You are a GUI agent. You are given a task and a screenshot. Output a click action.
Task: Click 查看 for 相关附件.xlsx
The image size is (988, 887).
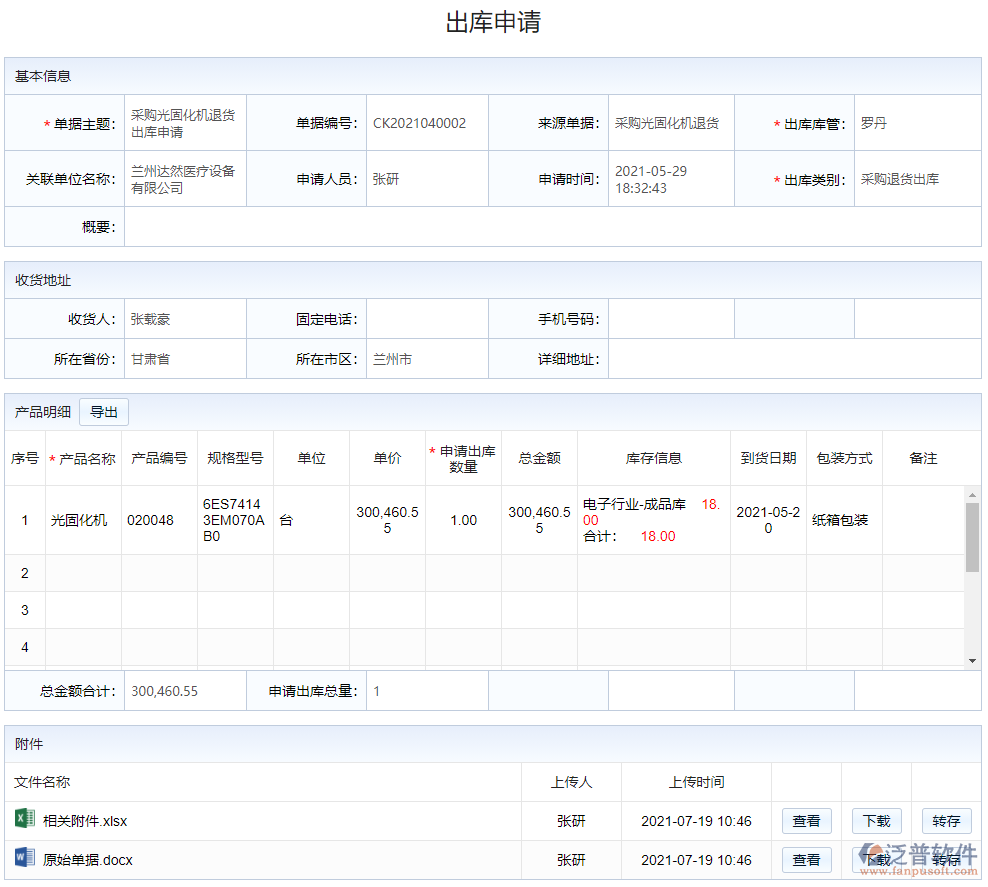806,821
